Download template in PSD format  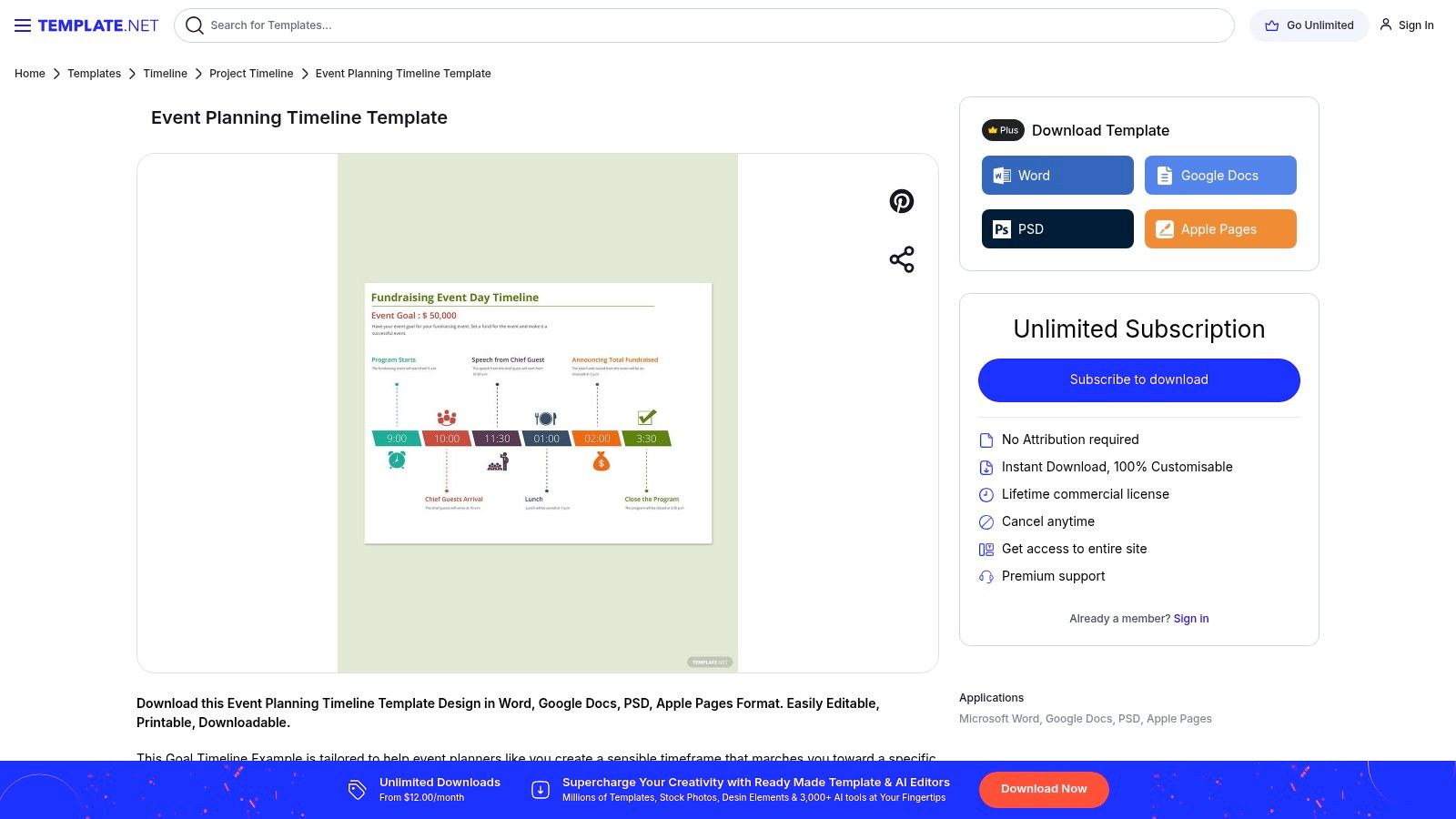(x=1057, y=228)
